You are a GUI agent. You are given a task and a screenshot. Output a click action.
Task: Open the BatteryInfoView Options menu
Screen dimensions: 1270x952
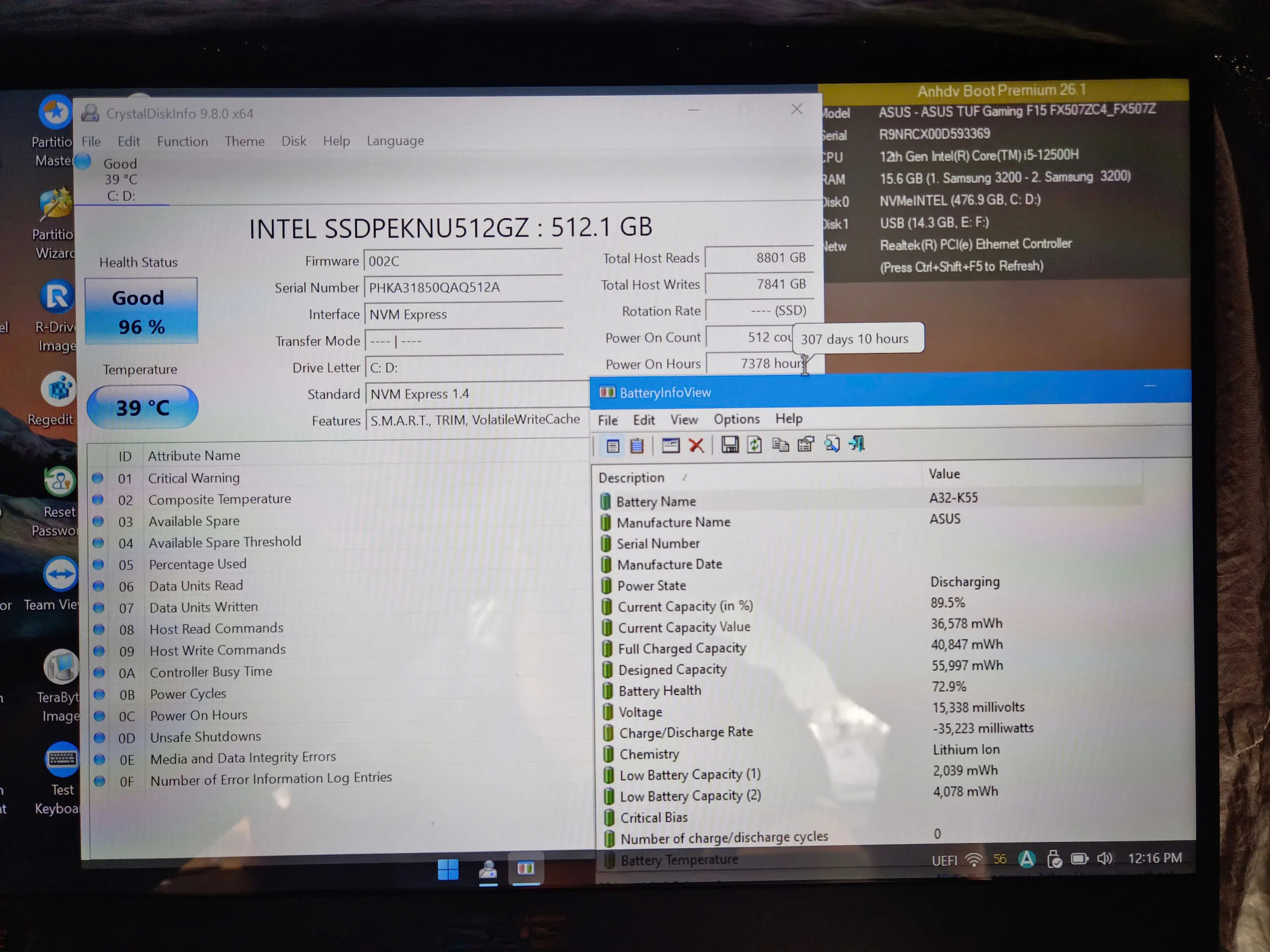tap(737, 419)
